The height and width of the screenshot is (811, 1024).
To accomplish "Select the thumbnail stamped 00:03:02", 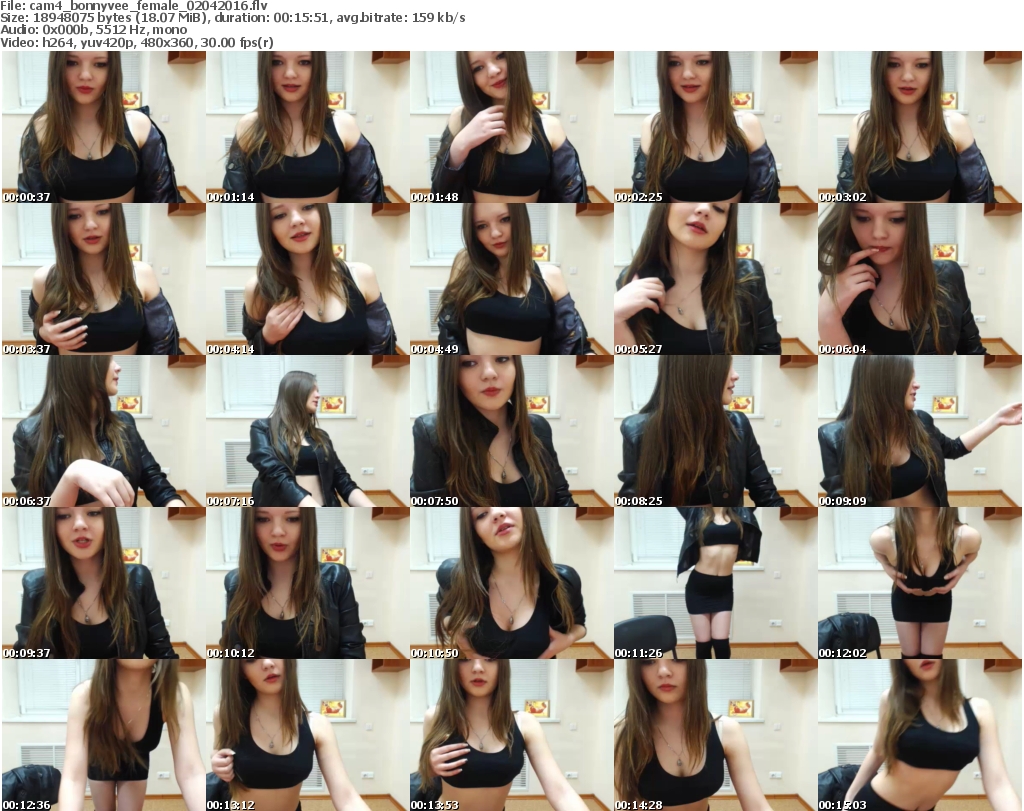I will 920,127.
